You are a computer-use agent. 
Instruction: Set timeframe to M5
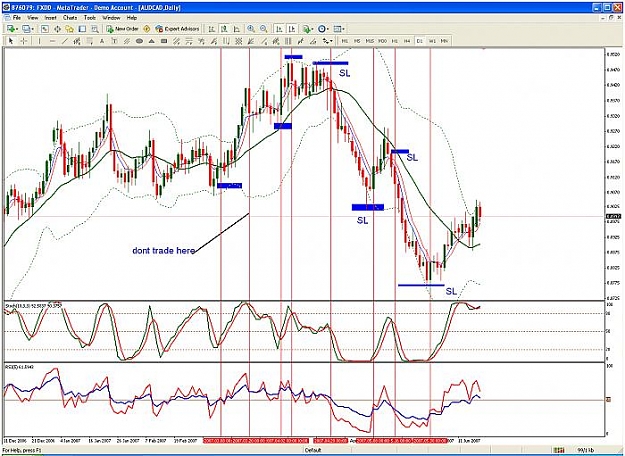[357, 41]
